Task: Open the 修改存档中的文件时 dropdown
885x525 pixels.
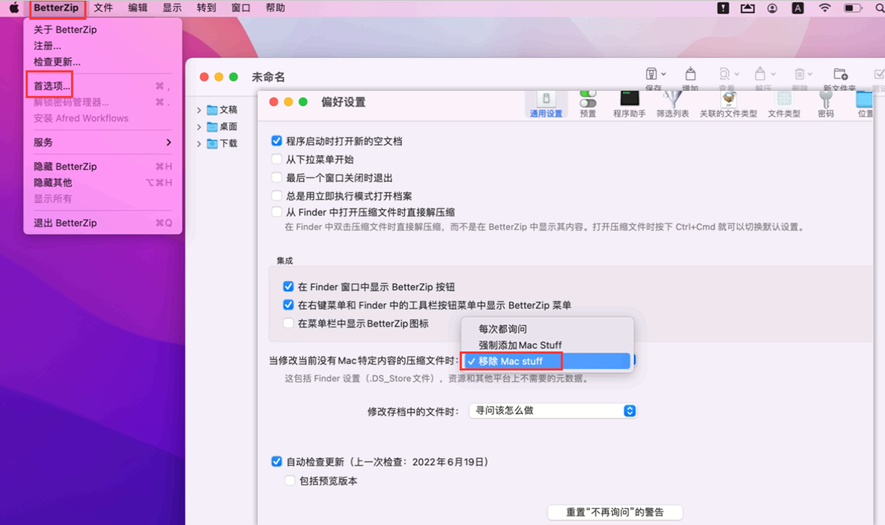Action: point(553,411)
